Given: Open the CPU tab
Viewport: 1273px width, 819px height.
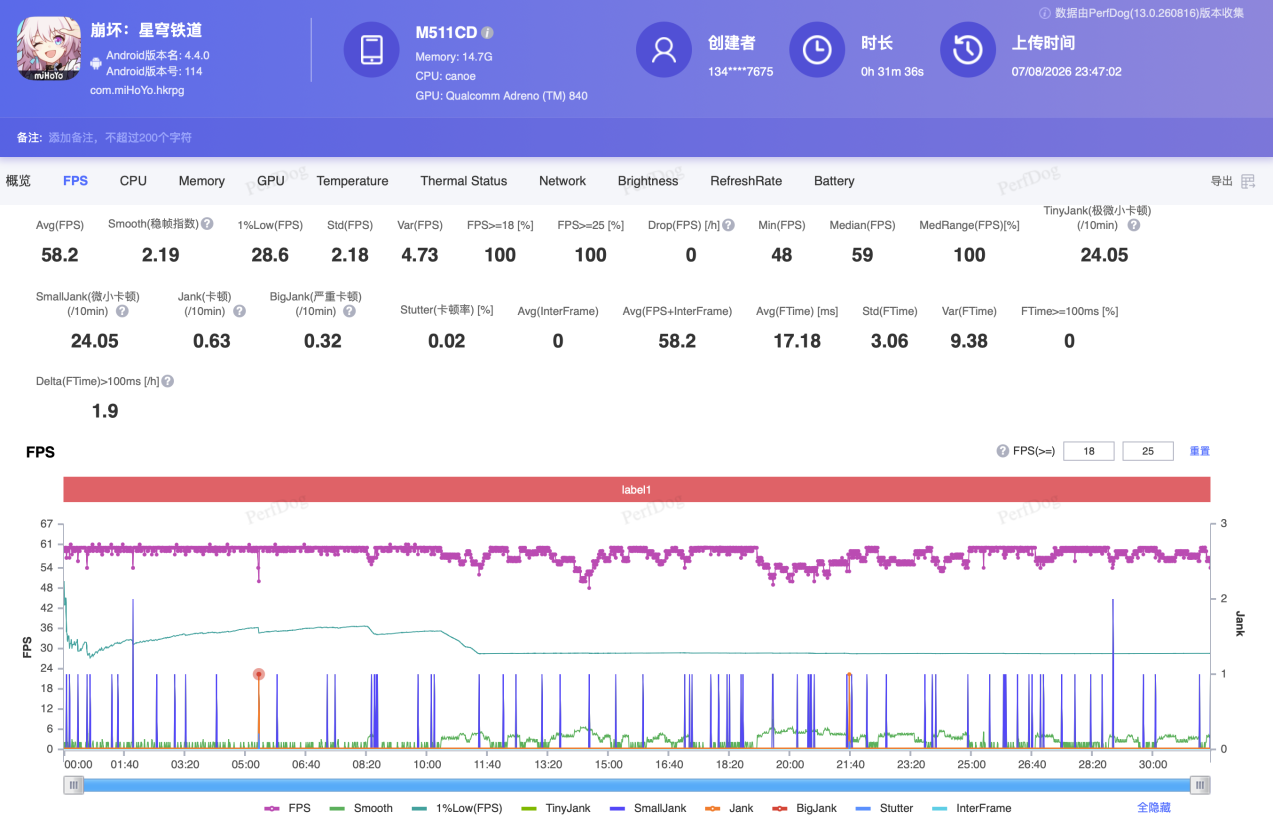Looking at the screenshot, I should click(x=133, y=181).
